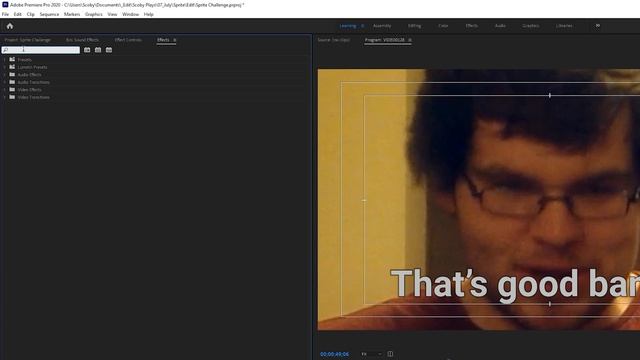This screenshot has height=360, width=640.
Task: Switch to the Effects workspace
Action: pyautogui.click(x=471, y=26)
